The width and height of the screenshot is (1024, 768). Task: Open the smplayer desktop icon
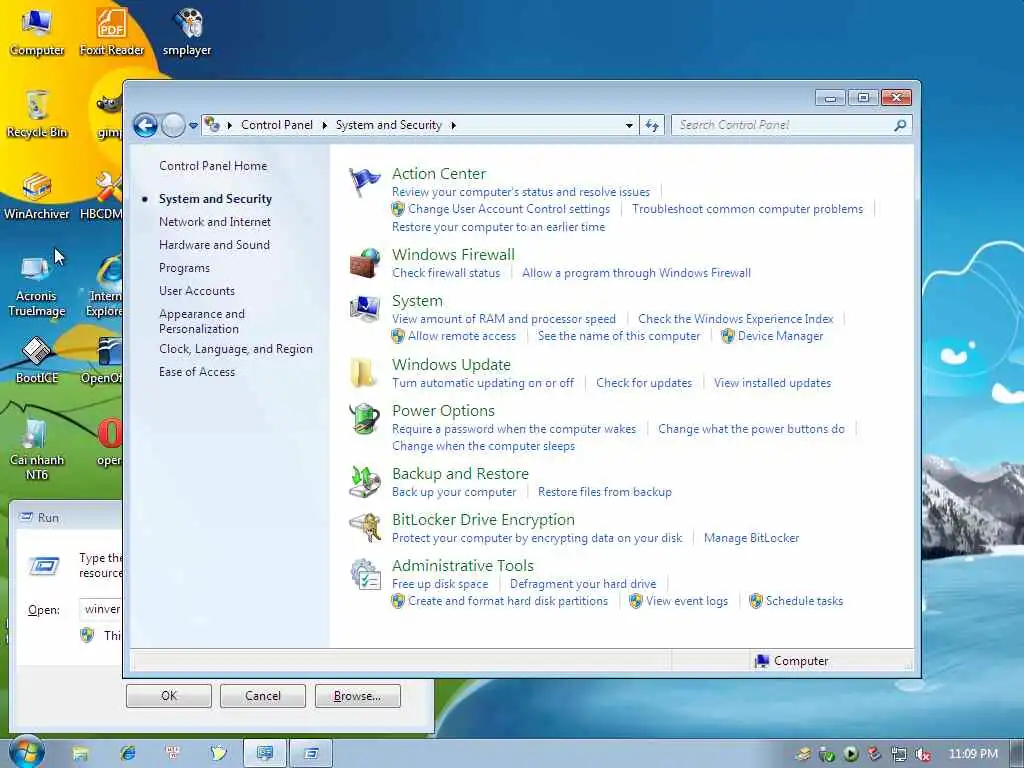[187, 31]
